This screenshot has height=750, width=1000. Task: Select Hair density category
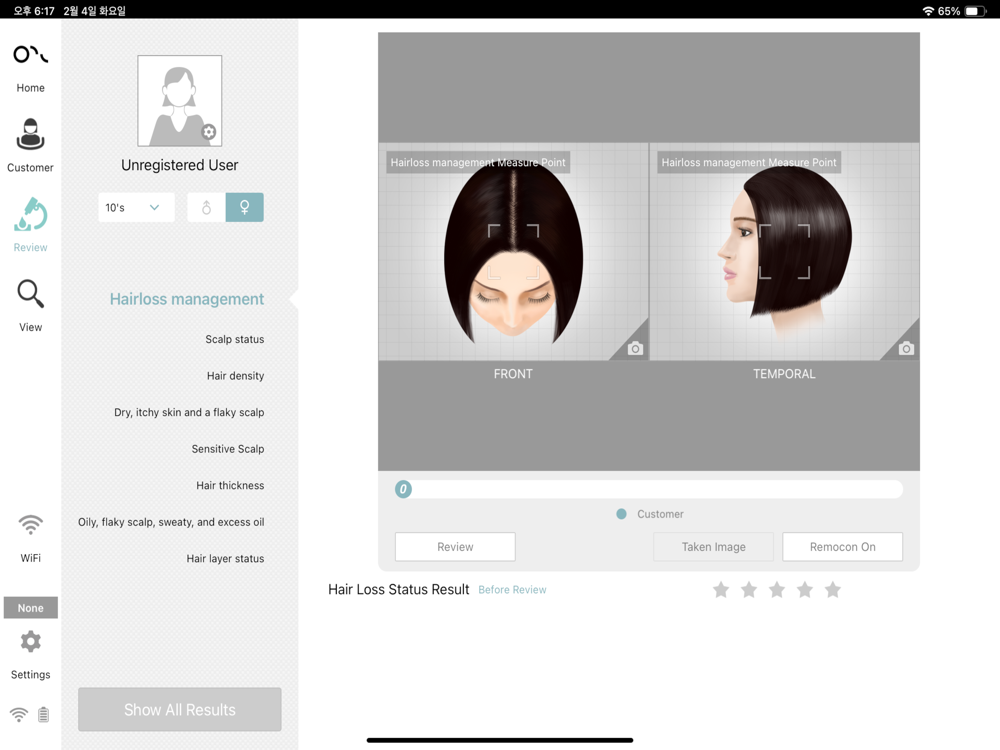tap(235, 376)
